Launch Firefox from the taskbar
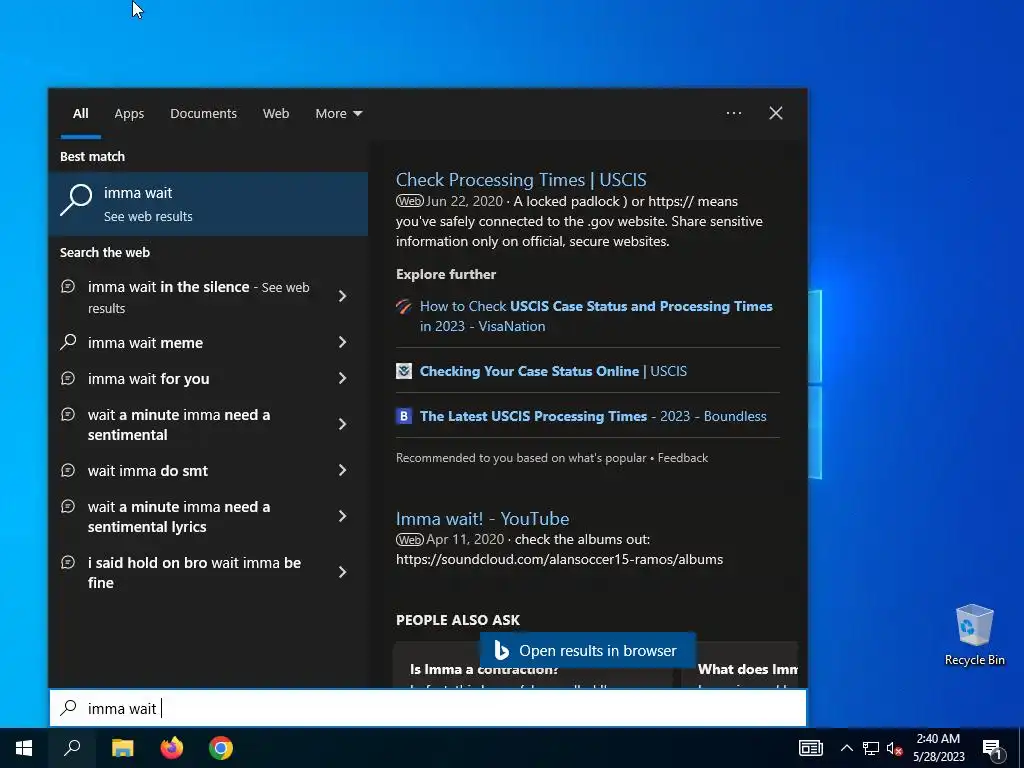The width and height of the screenshot is (1024, 768). tap(172, 748)
